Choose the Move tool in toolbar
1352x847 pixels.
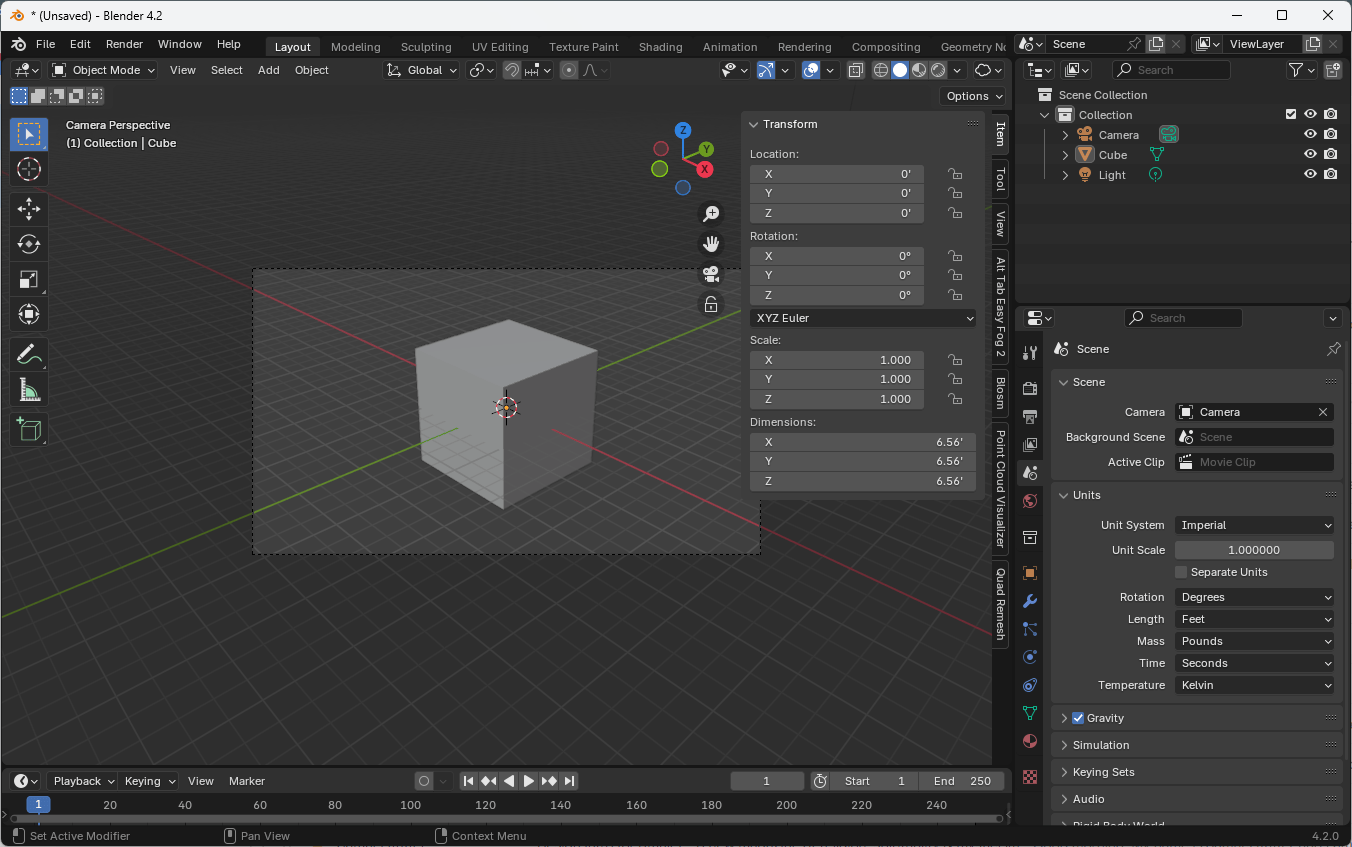[x=29, y=209]
